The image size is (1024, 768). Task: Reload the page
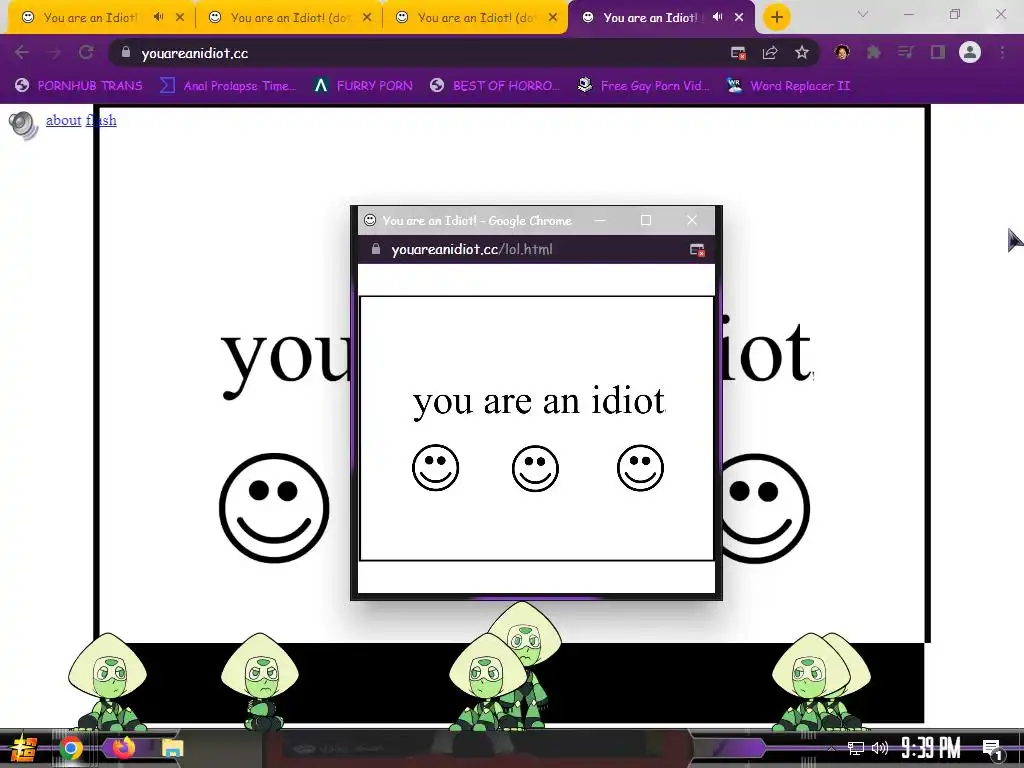(x=86, y=52)
